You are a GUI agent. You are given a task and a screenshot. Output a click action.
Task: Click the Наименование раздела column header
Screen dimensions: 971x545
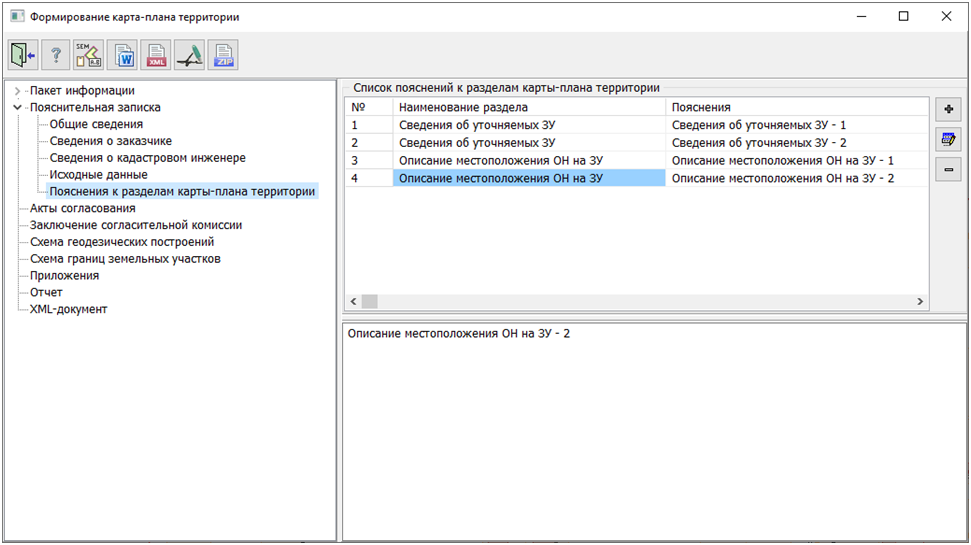point(462,107)
